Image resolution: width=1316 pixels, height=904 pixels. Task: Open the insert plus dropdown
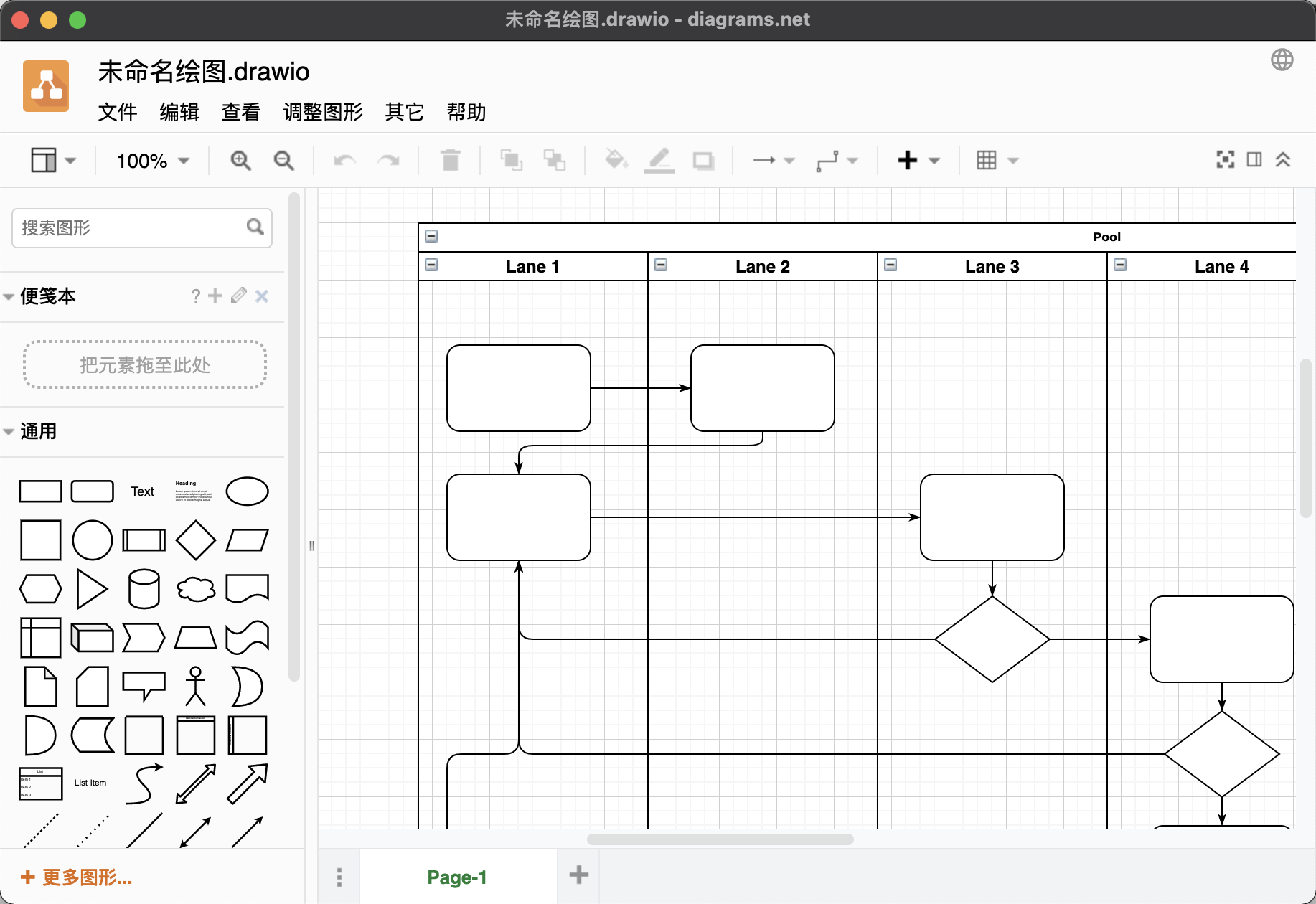918,160
